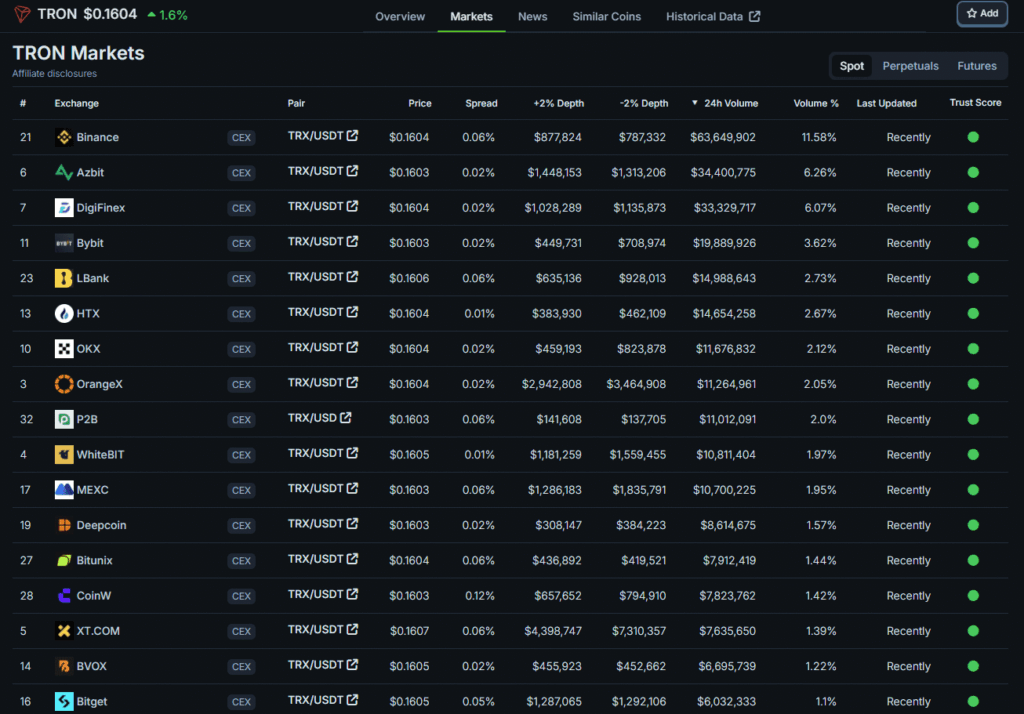The image size is (1024, 714).
Task: Sort table by 24h Volume column
Action: 729,103
